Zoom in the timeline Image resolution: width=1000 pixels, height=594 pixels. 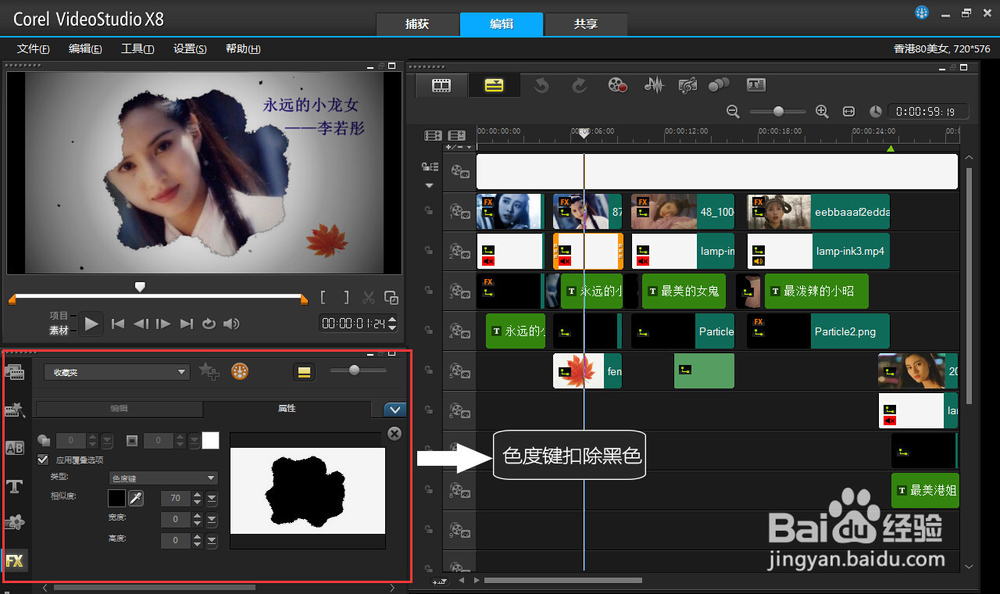pos(822,112)
